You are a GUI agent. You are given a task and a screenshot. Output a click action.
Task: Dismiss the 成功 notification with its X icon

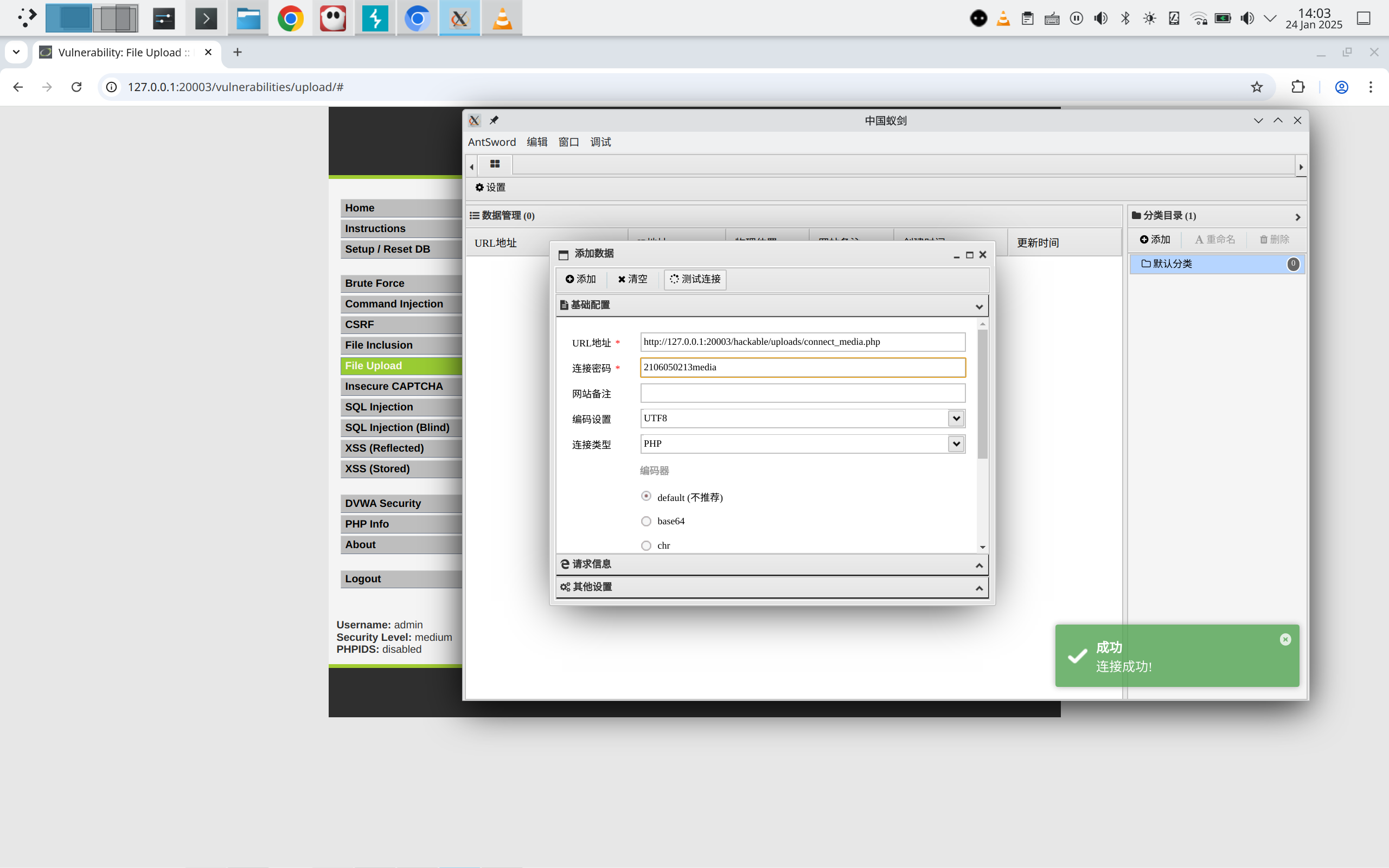[1285, 640]
